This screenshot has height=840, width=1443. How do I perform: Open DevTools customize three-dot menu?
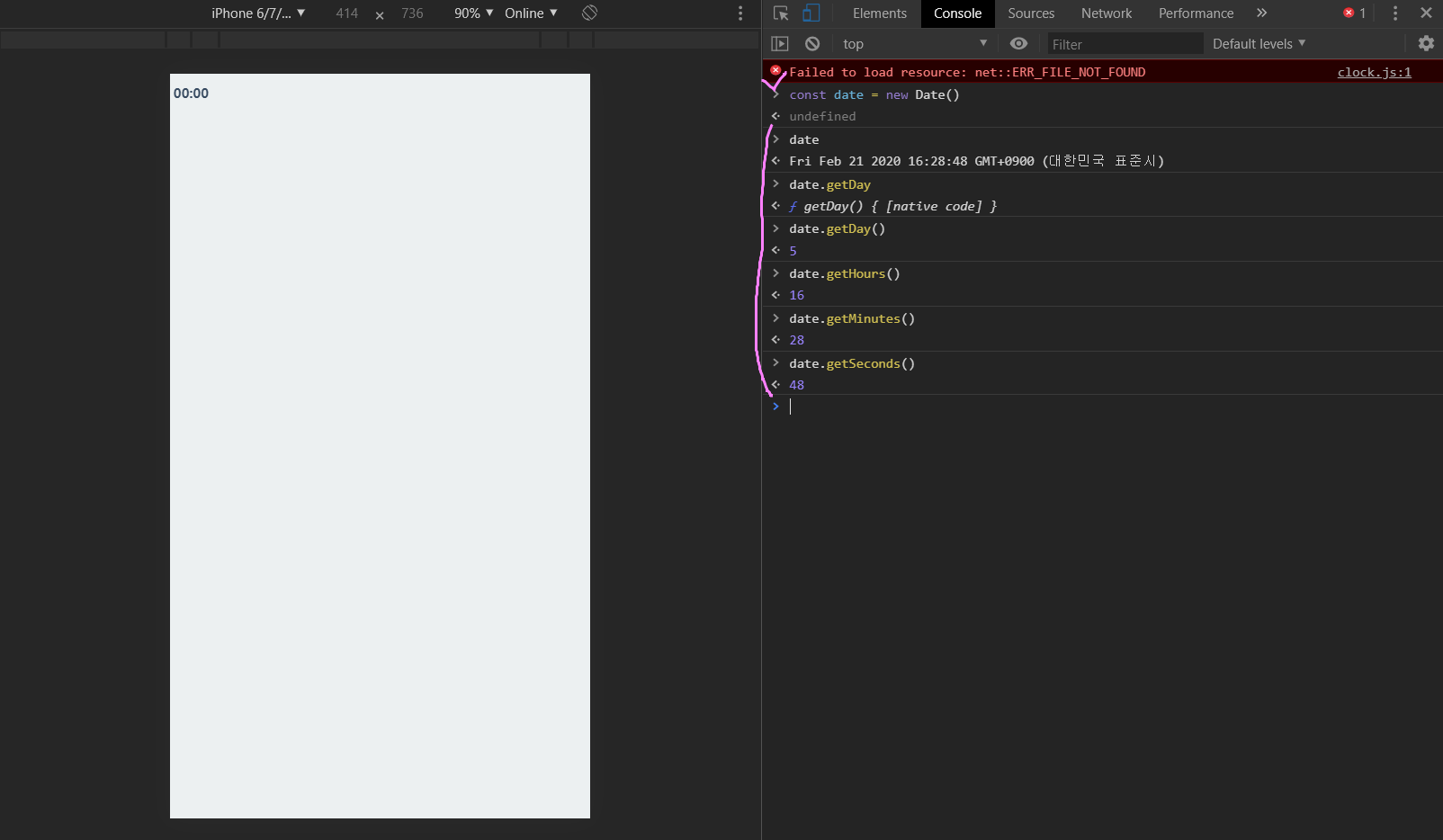[1395, 13]
